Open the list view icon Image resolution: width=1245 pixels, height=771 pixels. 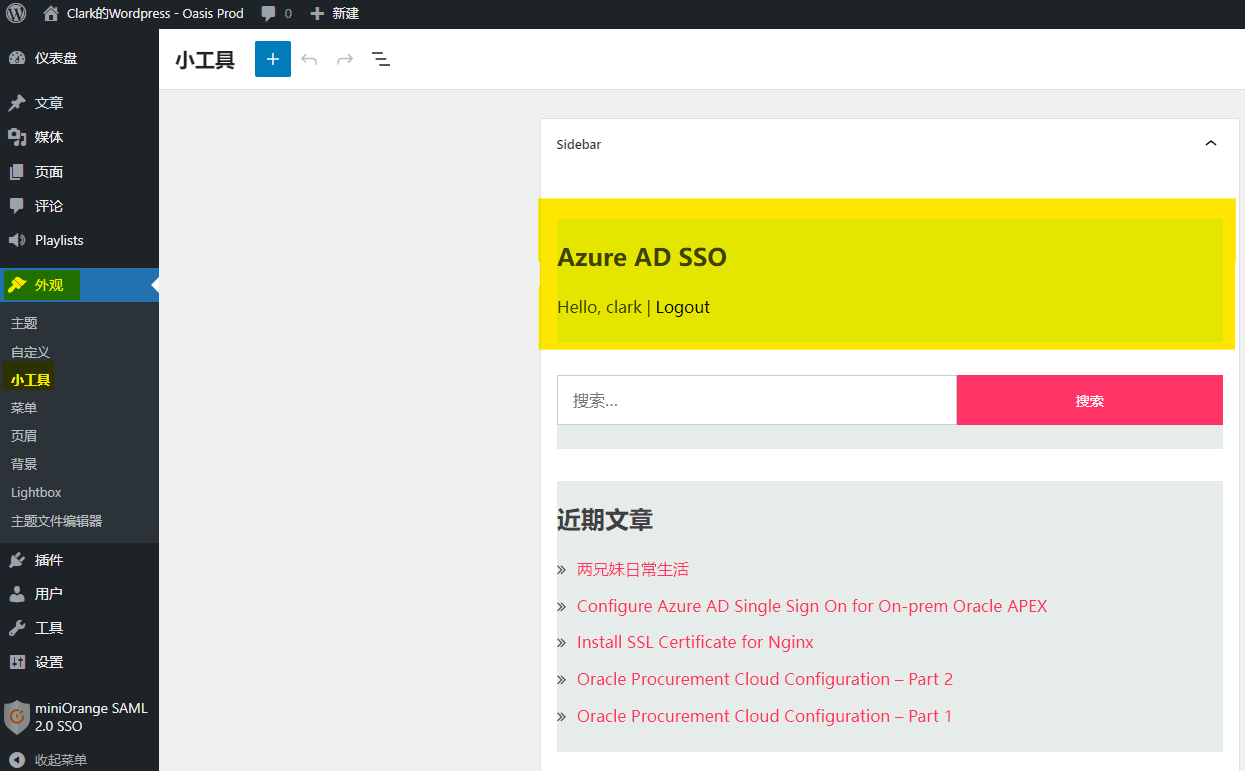[x=381, y=59]
